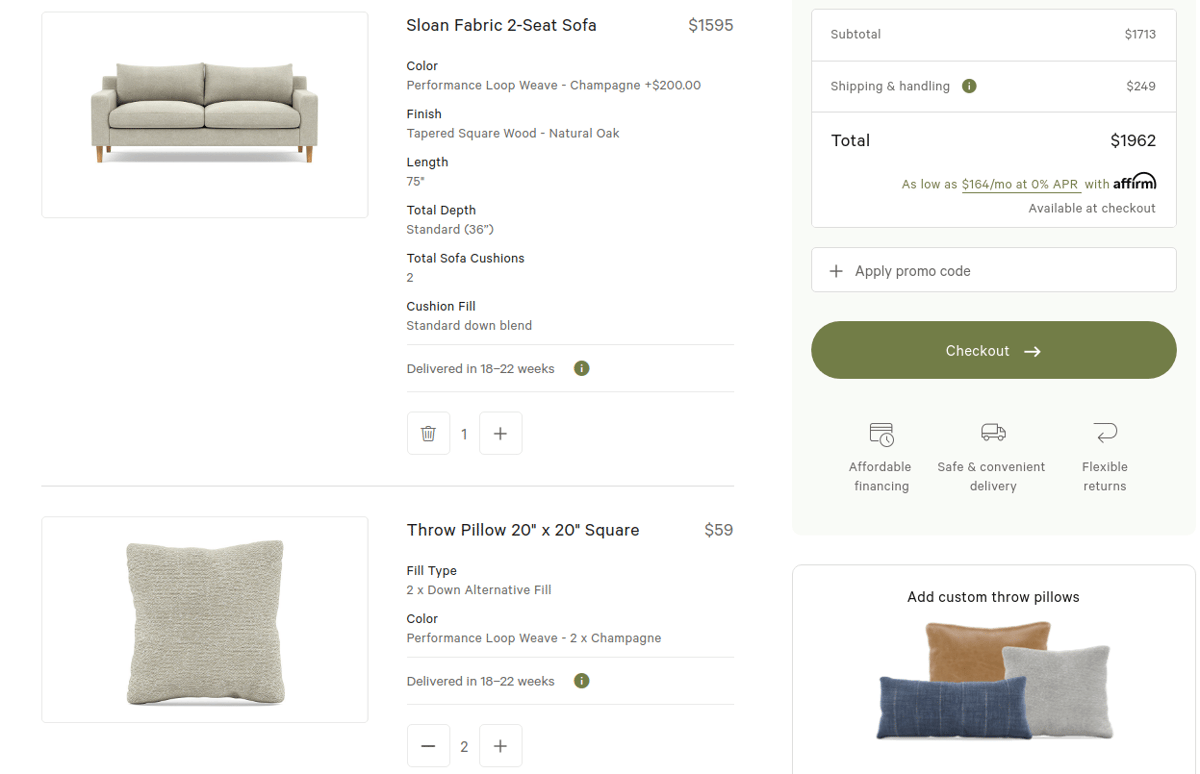Click the info icon beside pillow delivery estimate
Viewport: 1200px width, 774px height.
coord(581,681)
